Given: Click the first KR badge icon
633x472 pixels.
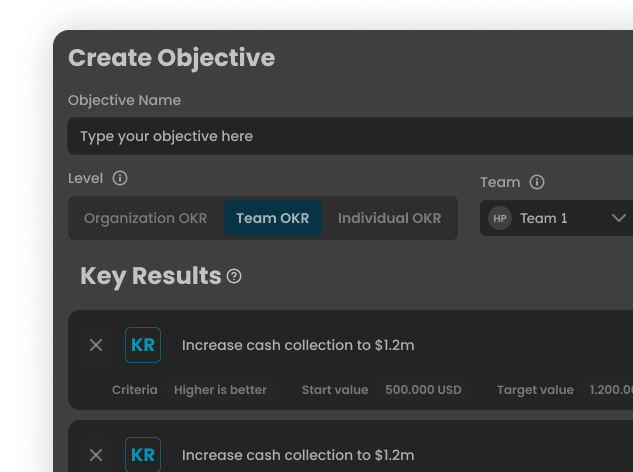Looking at the screenshot, I should 143,345.
